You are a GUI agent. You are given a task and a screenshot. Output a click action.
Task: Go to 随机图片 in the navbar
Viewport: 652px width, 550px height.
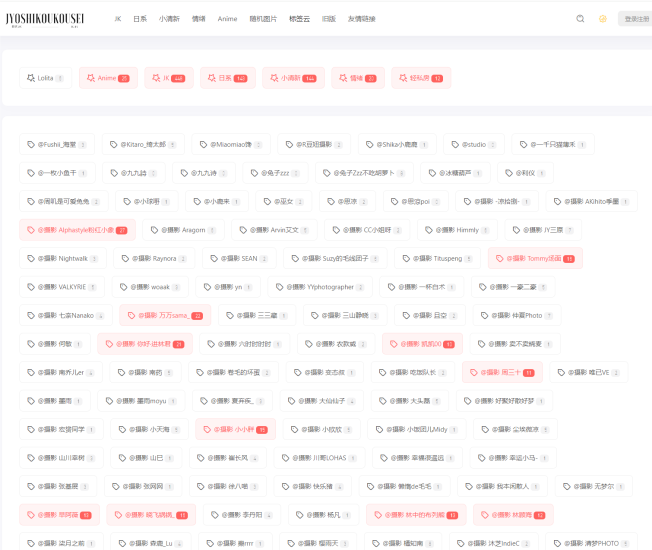(263, 18)
